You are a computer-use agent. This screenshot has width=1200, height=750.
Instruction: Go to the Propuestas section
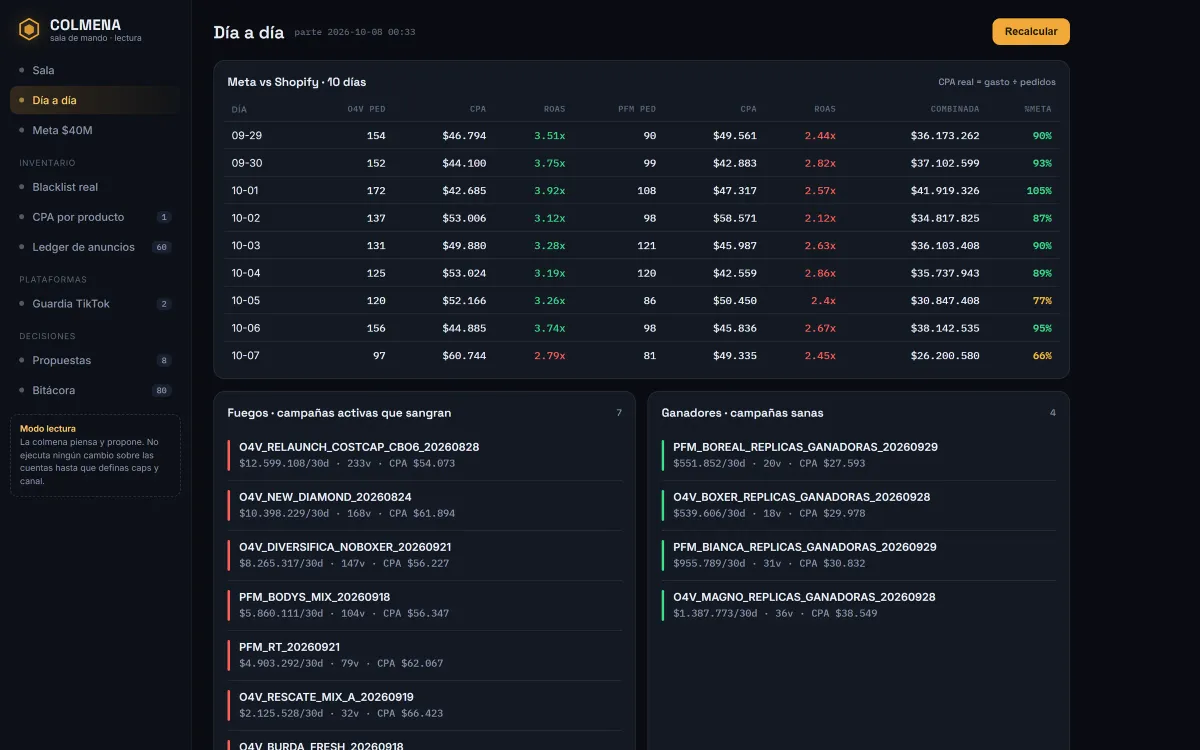95,360
